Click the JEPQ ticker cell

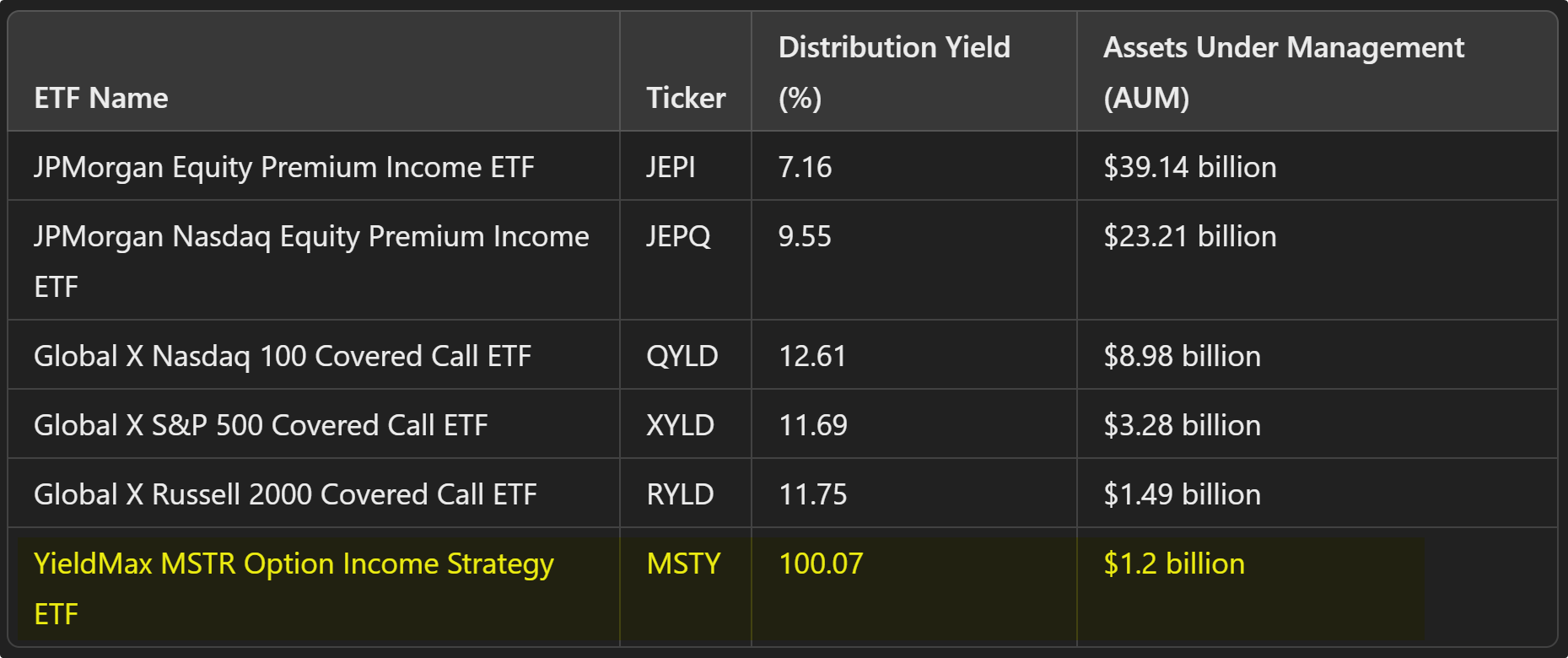[x=678, y=236]
